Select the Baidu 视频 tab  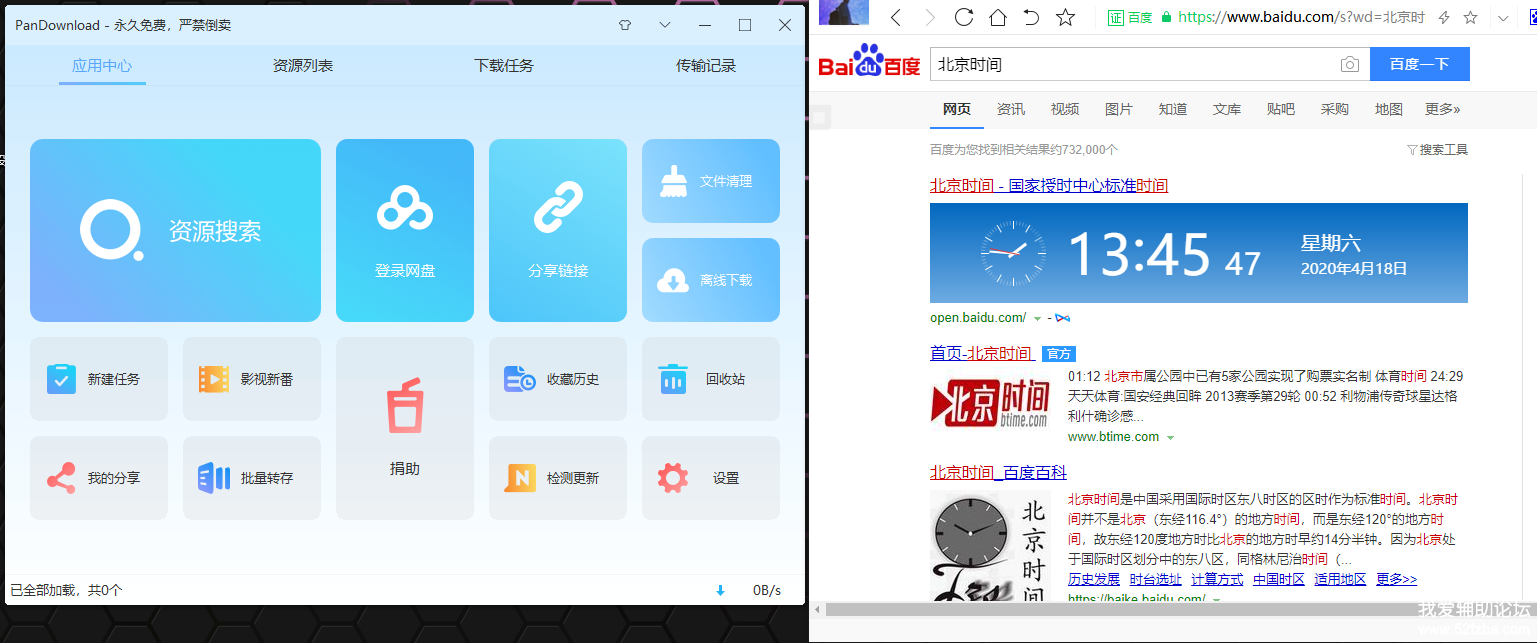(1065, 109)
